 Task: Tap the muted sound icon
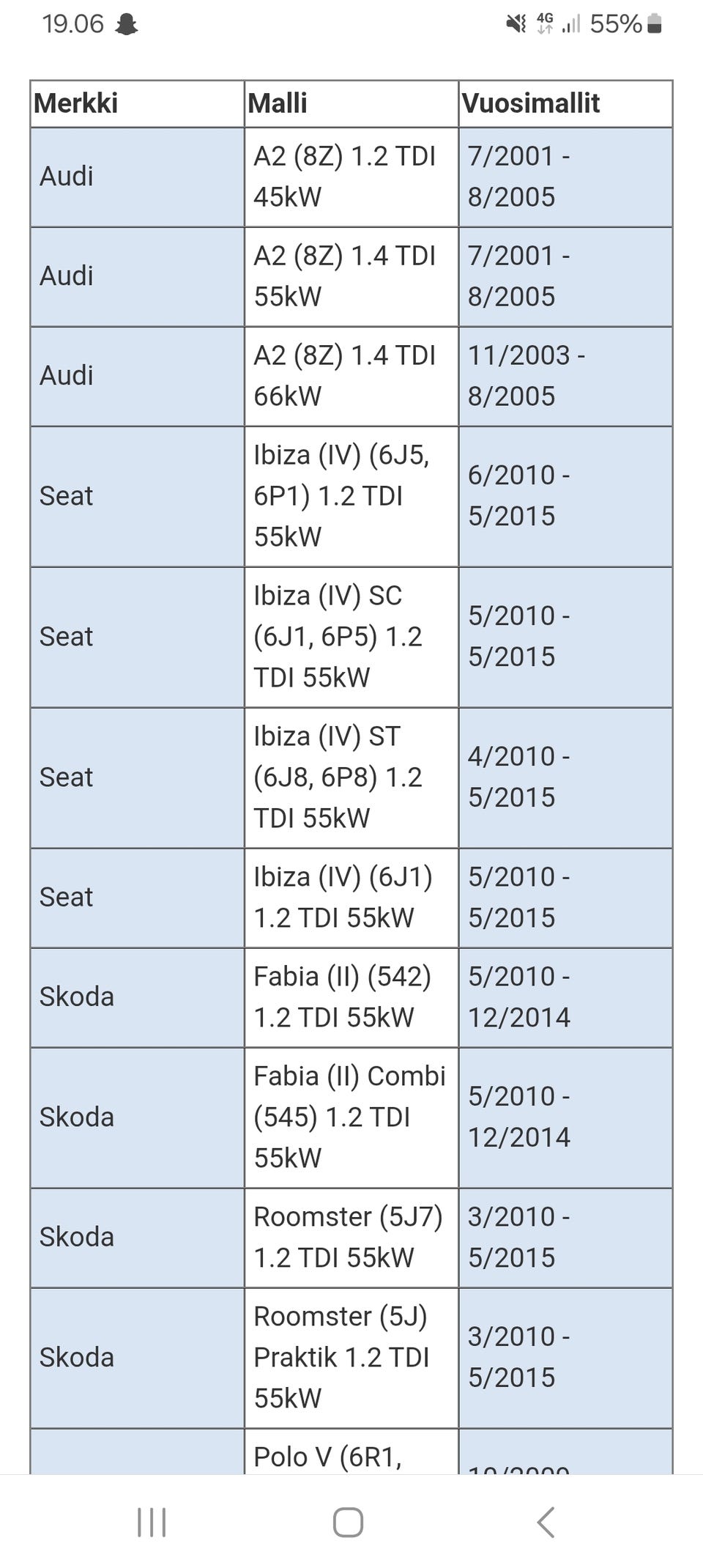(516, 24)
